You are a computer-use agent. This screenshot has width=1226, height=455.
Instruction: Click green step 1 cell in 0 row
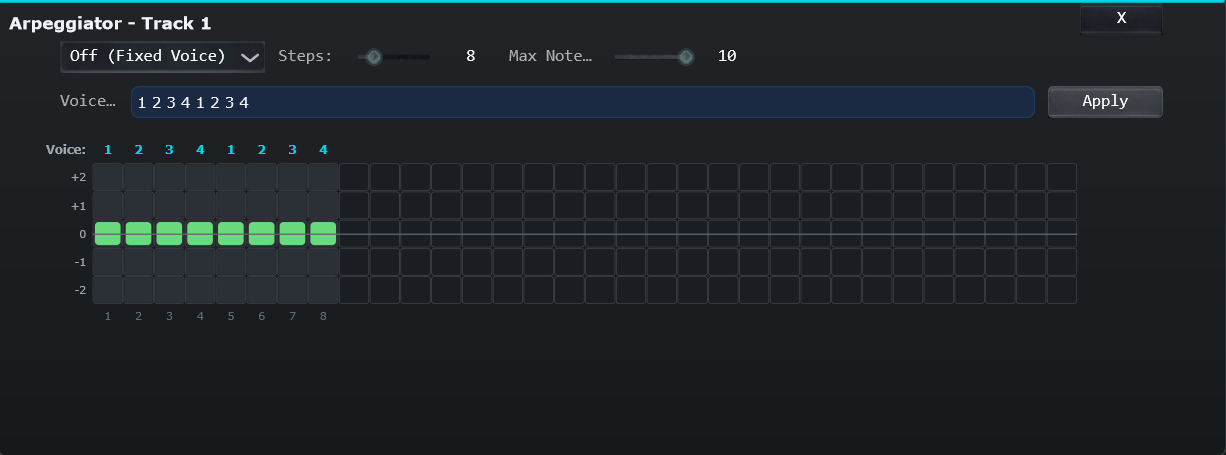coord(108,233)
